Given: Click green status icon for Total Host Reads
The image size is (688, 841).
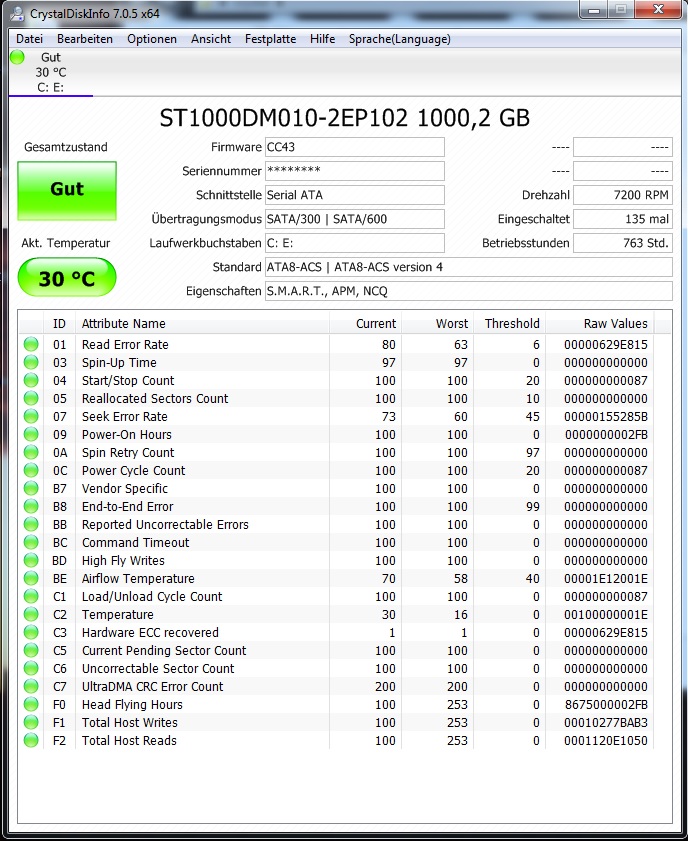Looking at the screenshot, I should [31, 740].
